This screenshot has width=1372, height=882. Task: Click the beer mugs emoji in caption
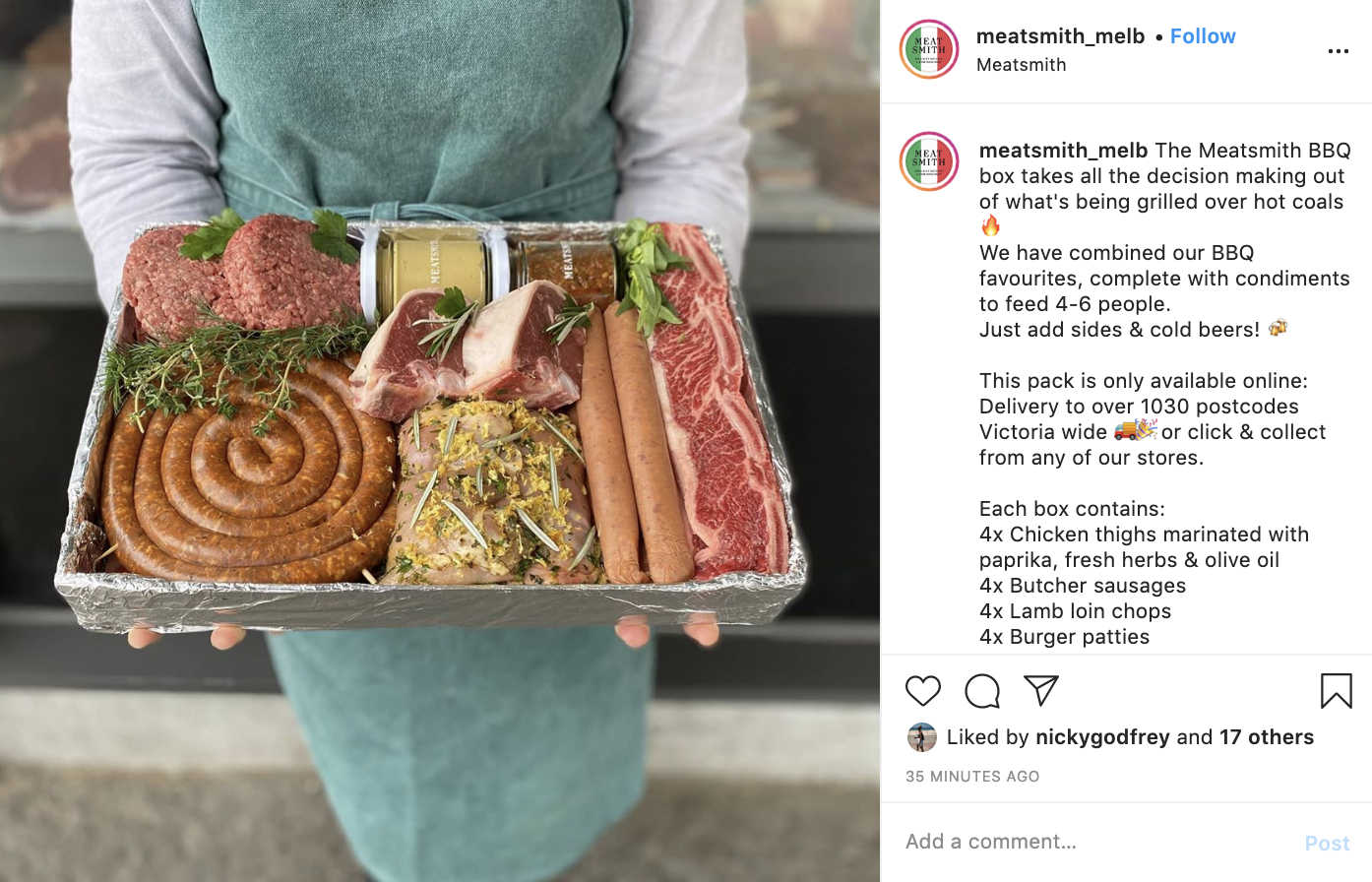tap(1278, 328)
